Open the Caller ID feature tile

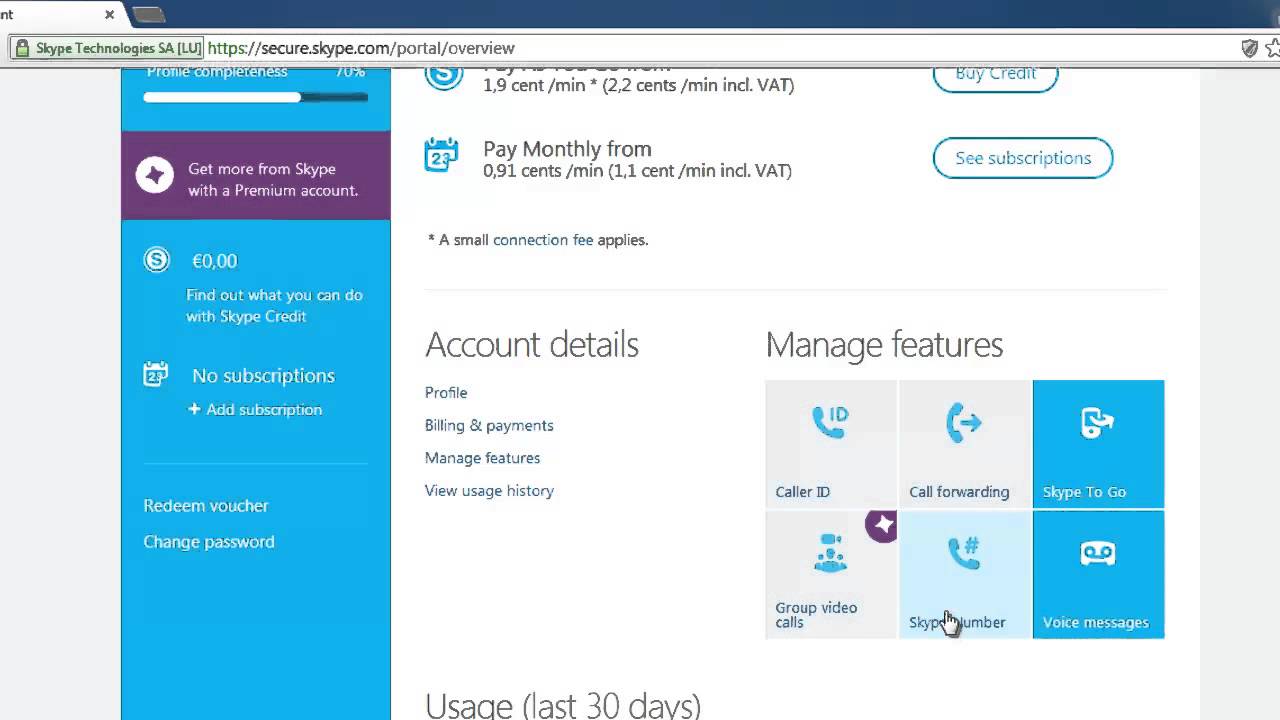coord(831,444)
